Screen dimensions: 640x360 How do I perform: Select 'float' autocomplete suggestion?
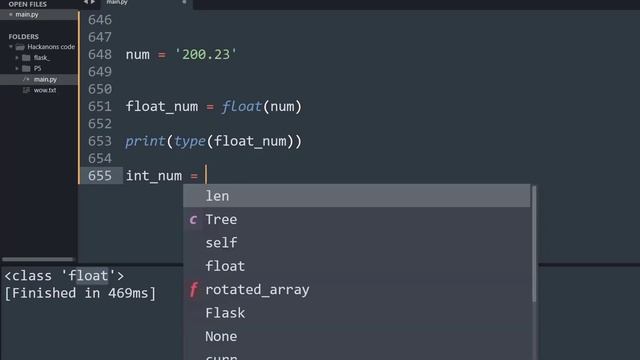(x=357, y=266)
